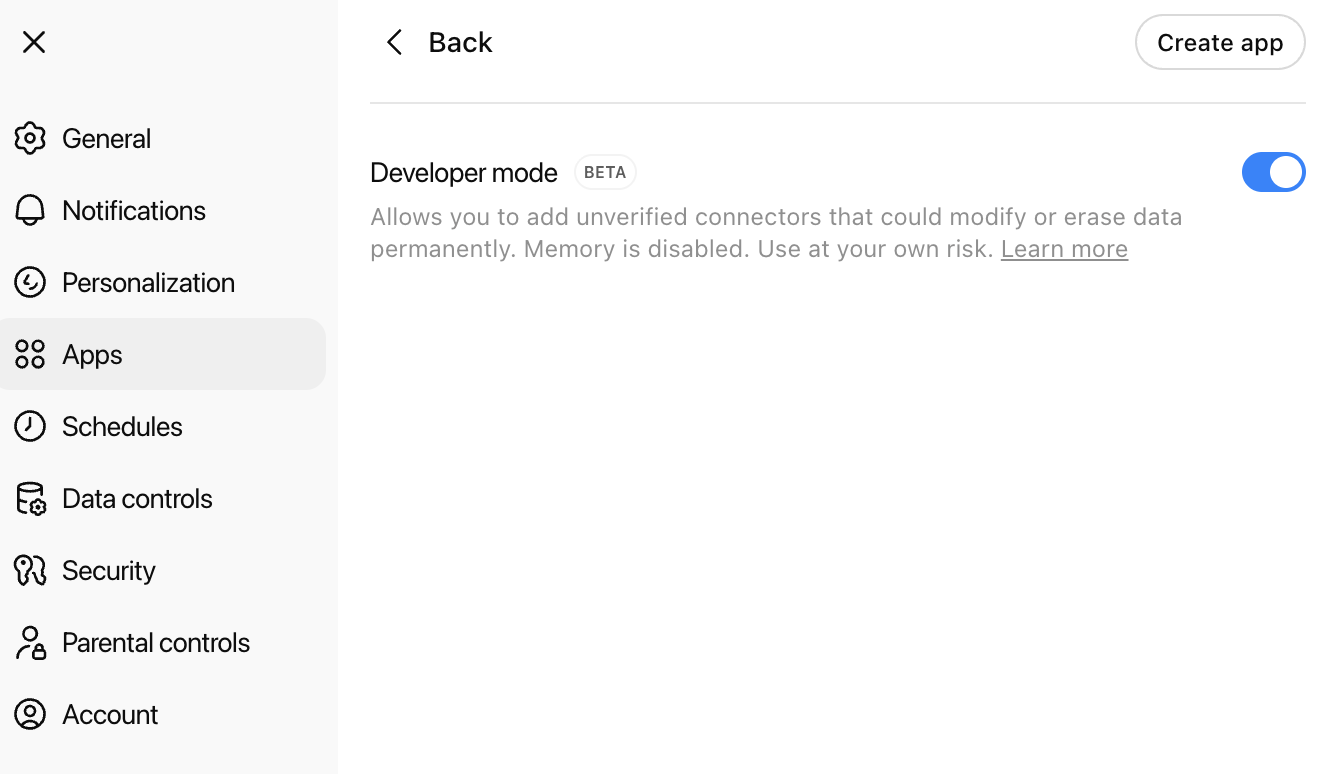Image resolution: width=1323 pixels, height=774 pixels.
Task: Open Personalization via its clock-face icon
Action: [x=30, y=282]
